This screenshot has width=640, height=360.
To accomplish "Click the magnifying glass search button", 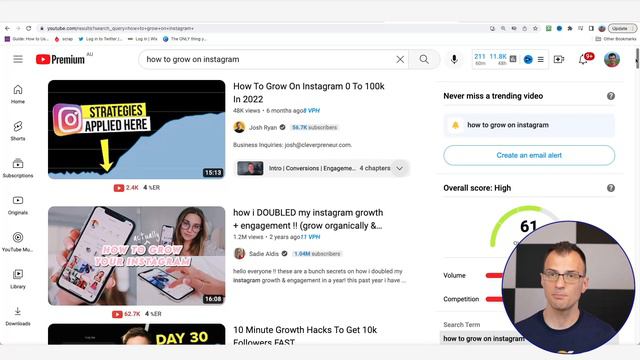I will 424,60.
